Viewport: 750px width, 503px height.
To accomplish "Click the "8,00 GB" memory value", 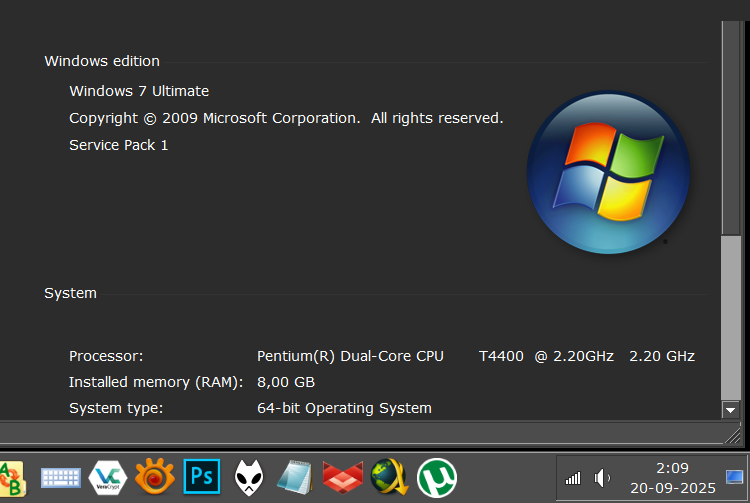I will coord(286,383).
